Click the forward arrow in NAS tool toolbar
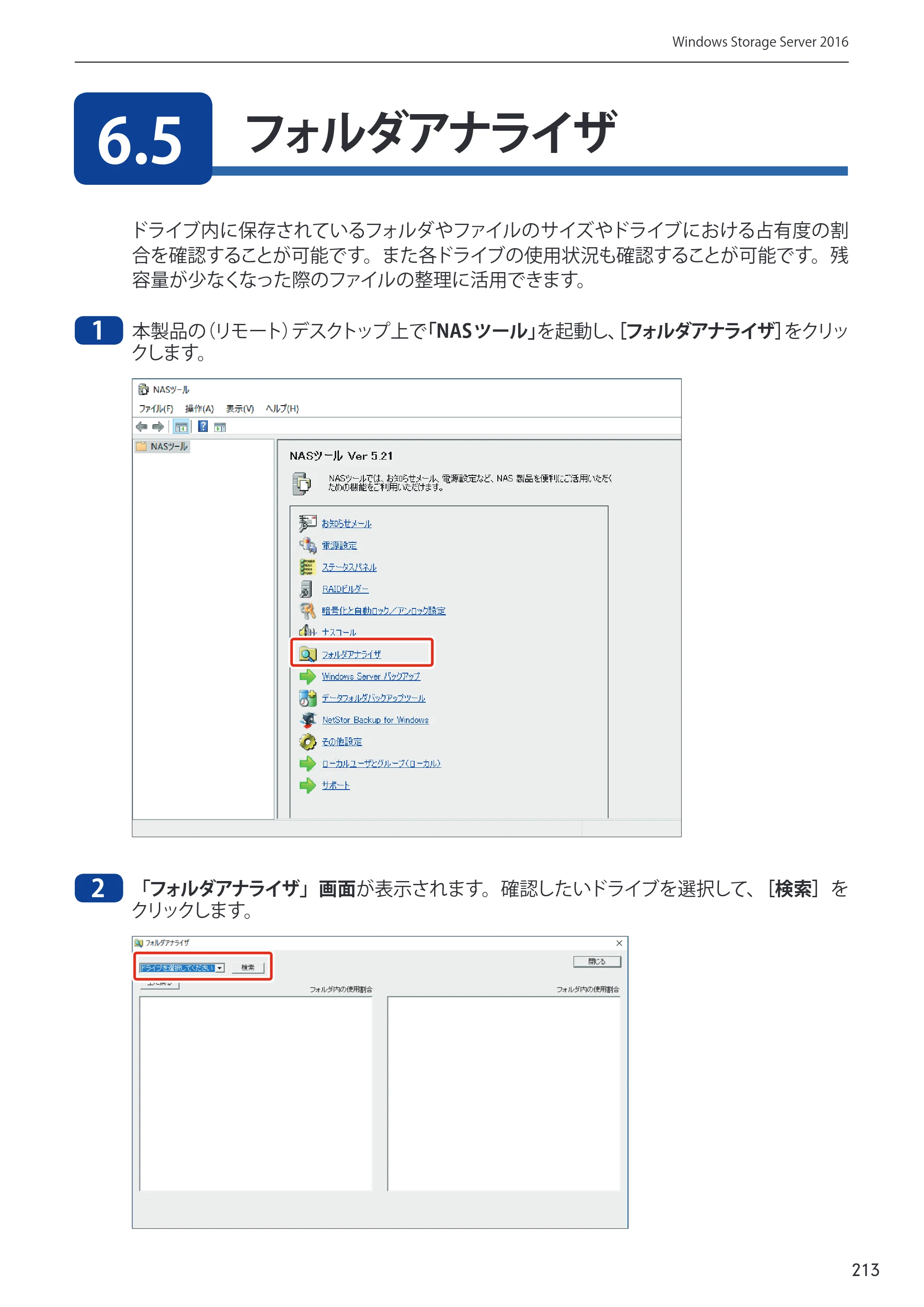 (158, 426)
